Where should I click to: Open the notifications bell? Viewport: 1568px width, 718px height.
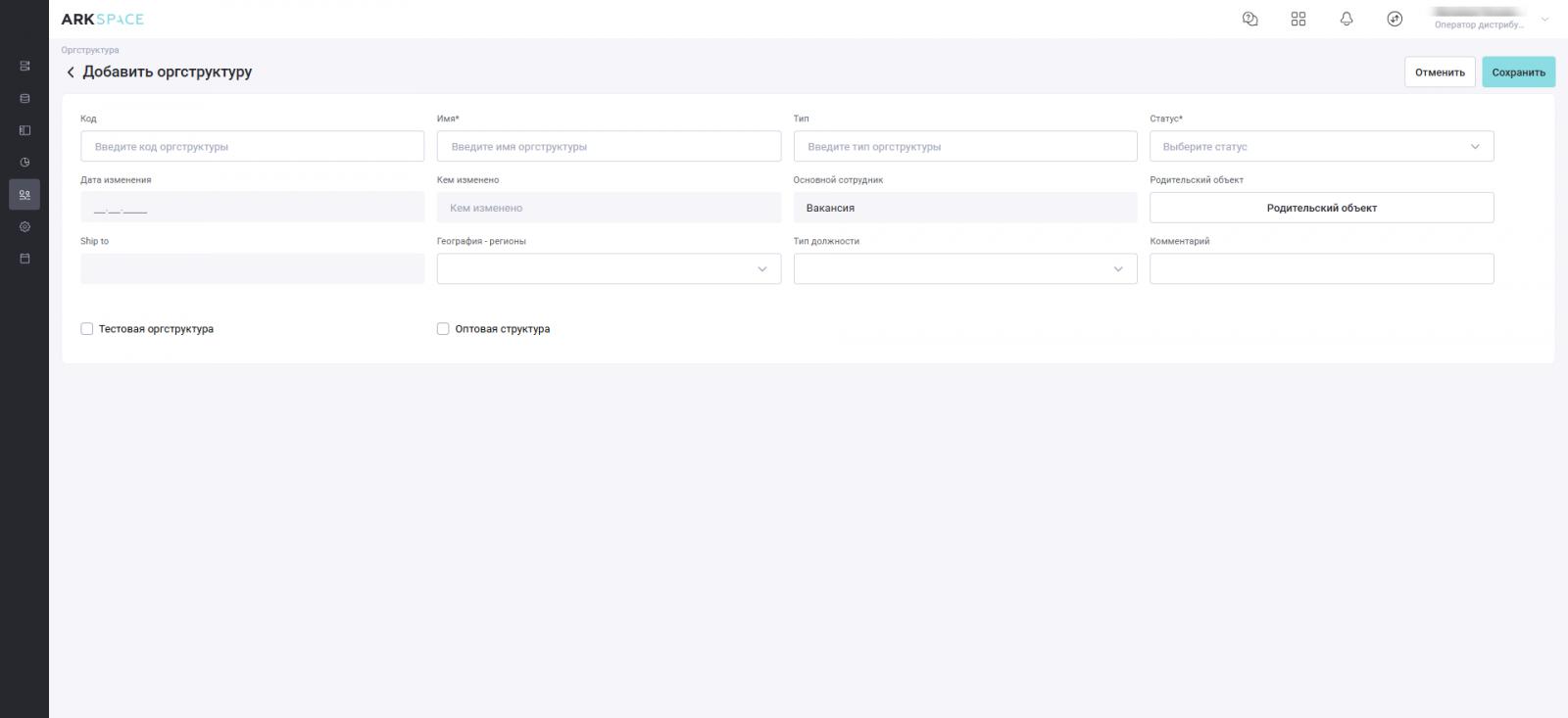(1347, 19)
